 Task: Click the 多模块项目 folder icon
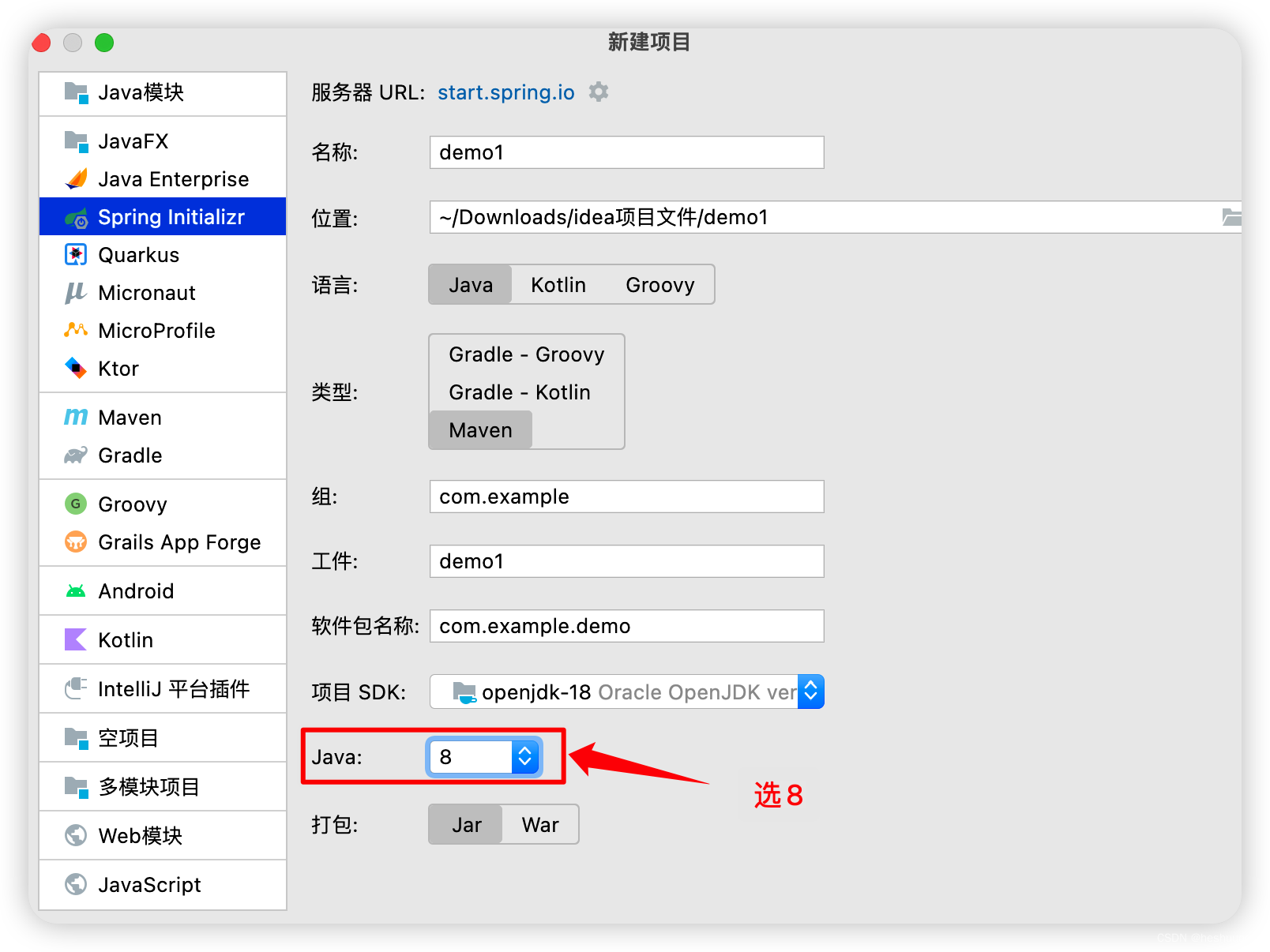[76, 787]
